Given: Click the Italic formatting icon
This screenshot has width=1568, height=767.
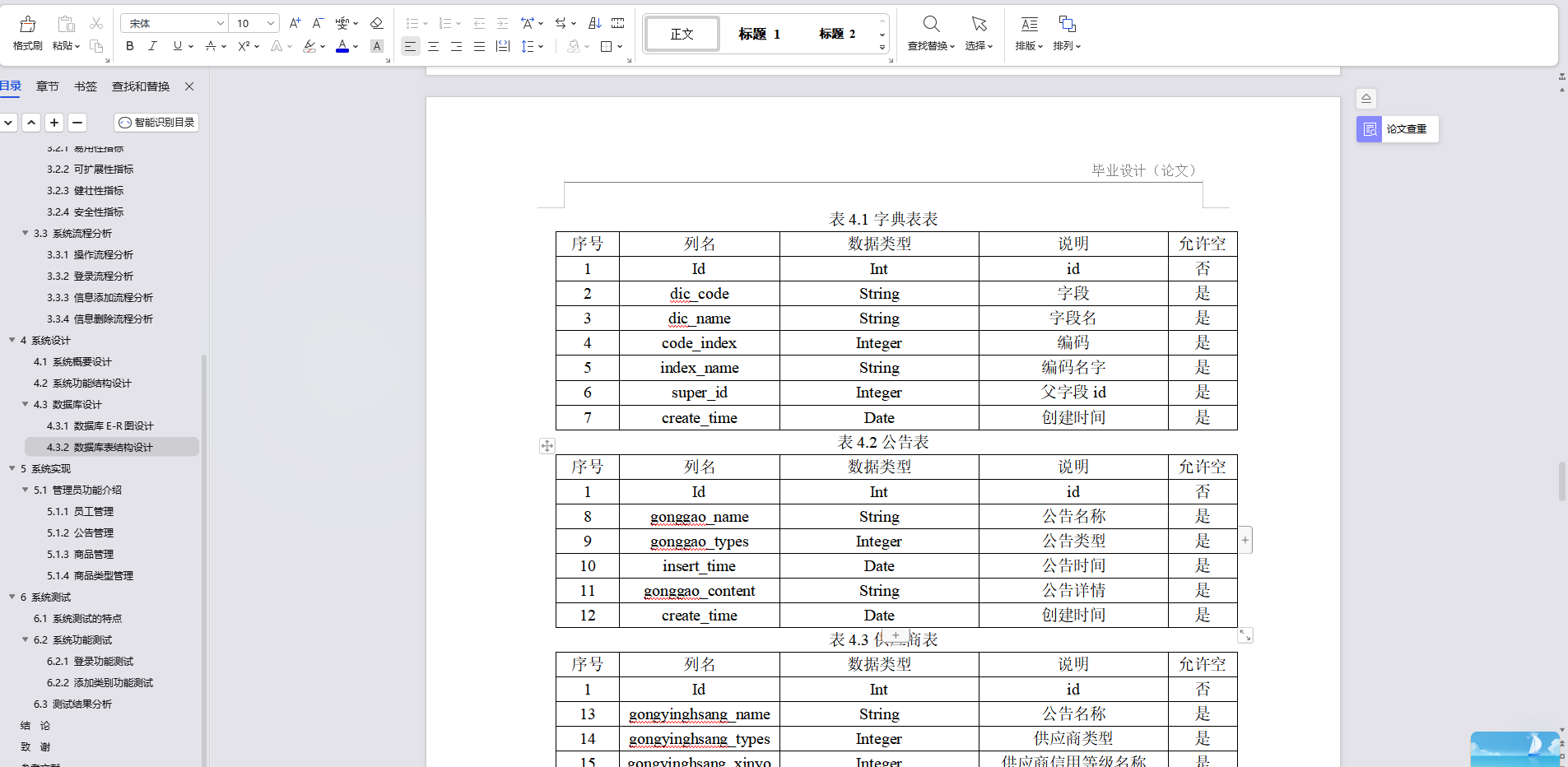Looking at the screenshot, I should tap(153, 46).
